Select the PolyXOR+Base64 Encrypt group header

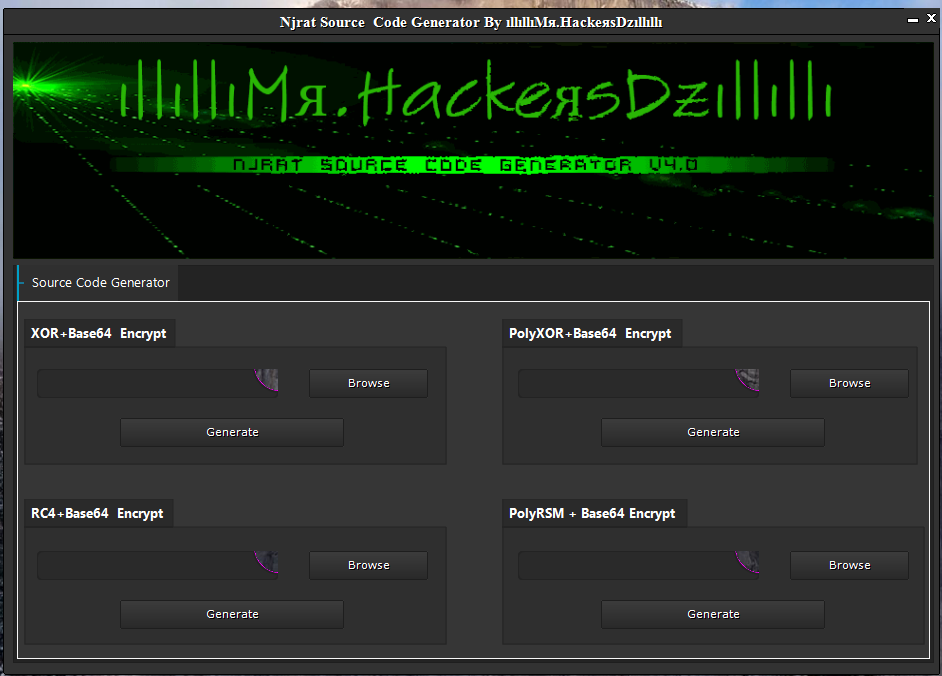[x=591, y=333]
